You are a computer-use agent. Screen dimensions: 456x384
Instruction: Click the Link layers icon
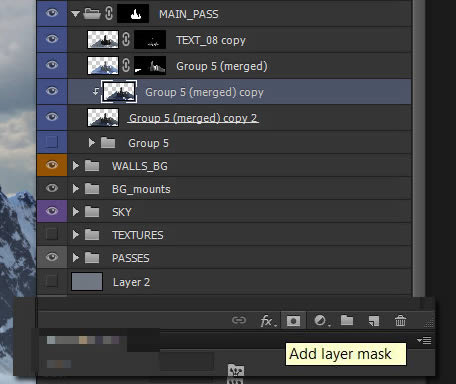point(239,321)
